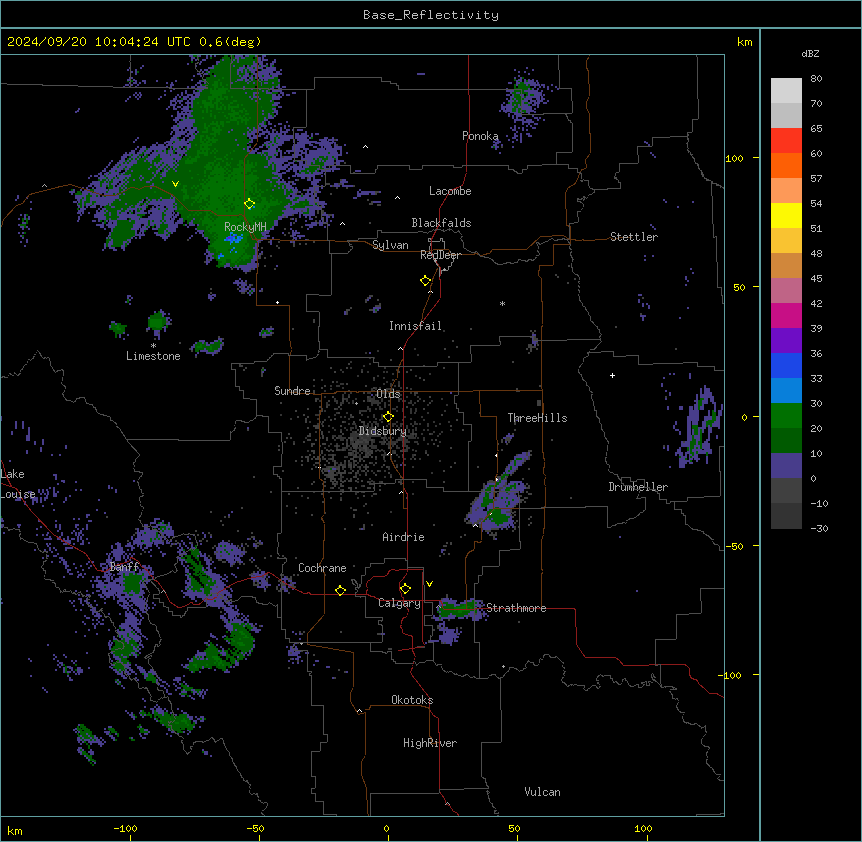This screenshot has width=862, height=842.
Task: Click the dBZ legend heading
Action: tap(810, 53)
